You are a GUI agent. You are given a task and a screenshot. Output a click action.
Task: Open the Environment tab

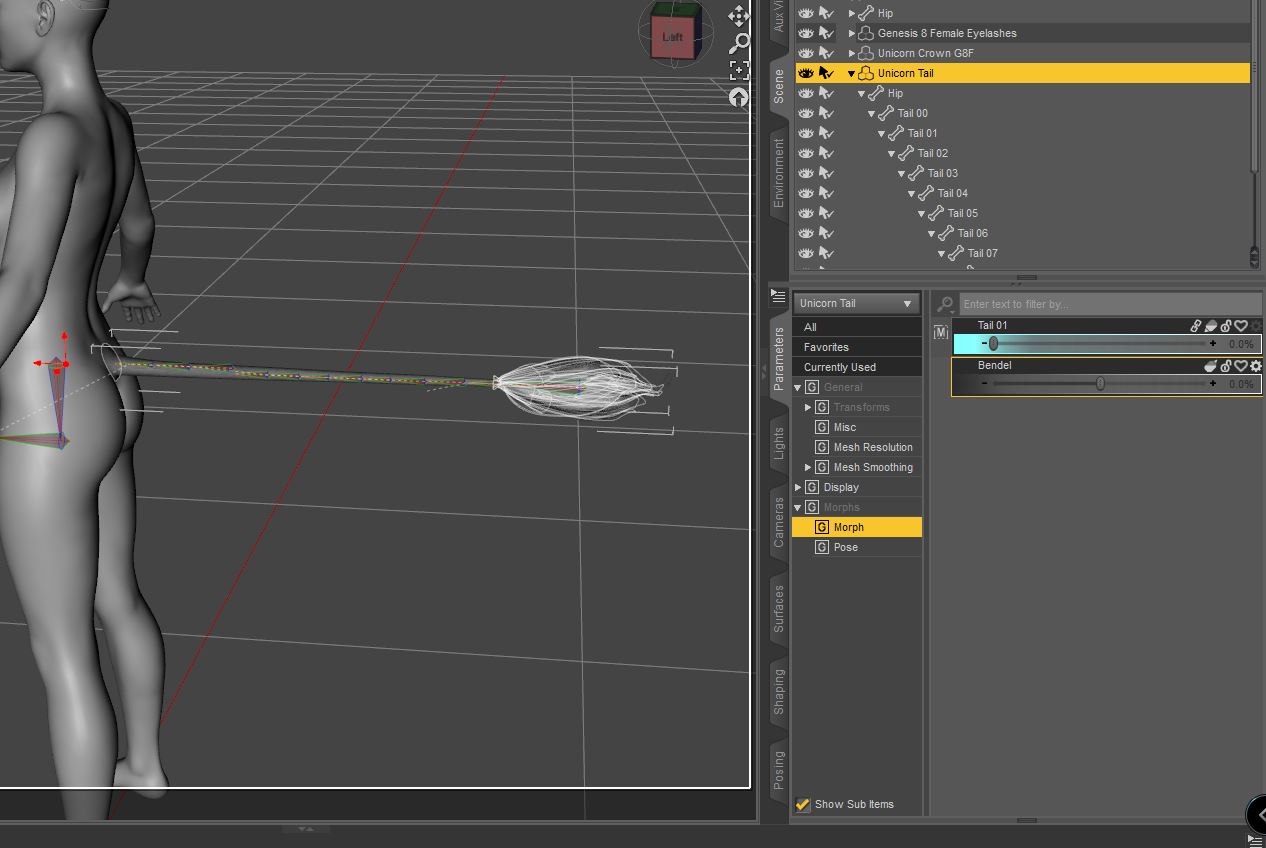778,173
